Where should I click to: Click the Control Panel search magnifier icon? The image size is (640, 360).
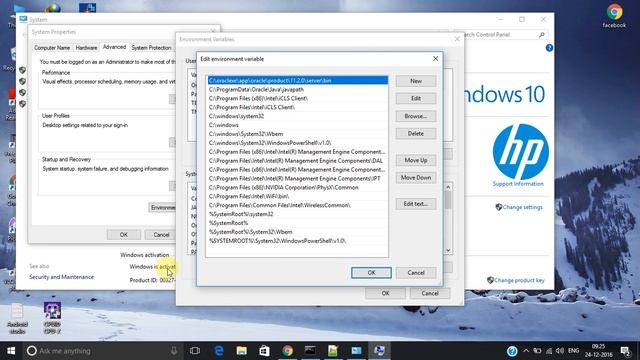tap(542, 35)
